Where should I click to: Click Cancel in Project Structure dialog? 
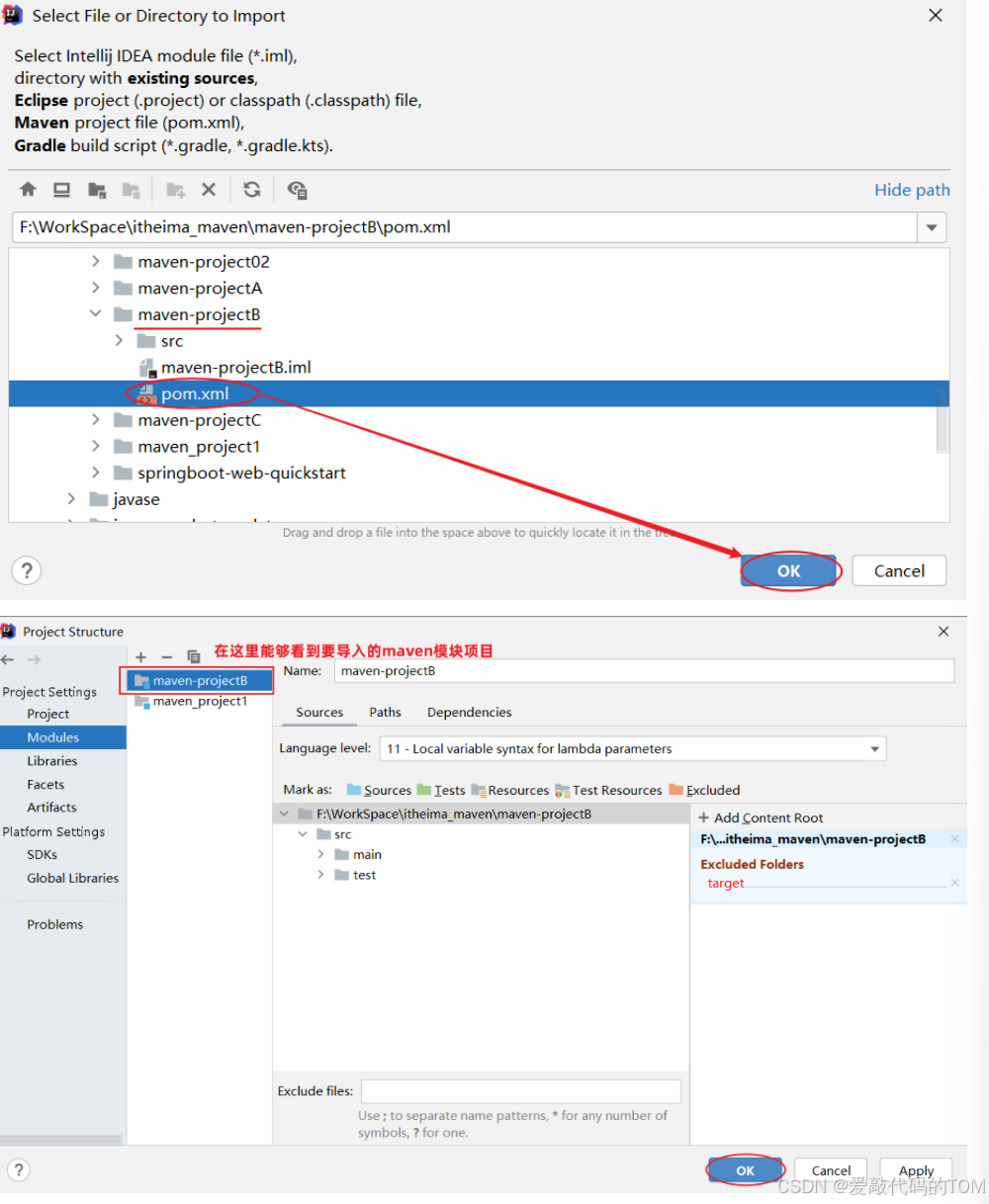pyautogui.click(x=831, y=1170)
